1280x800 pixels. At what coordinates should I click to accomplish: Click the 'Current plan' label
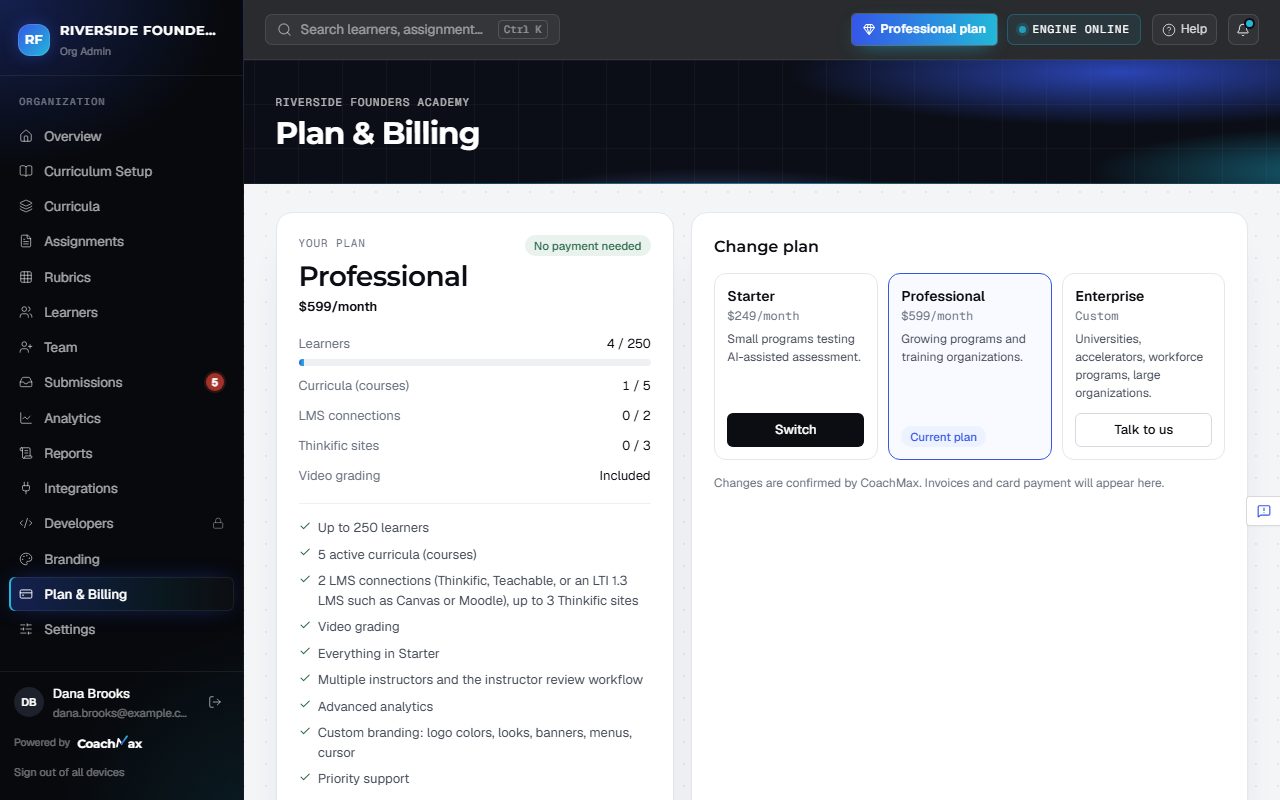tap(943, 437)
